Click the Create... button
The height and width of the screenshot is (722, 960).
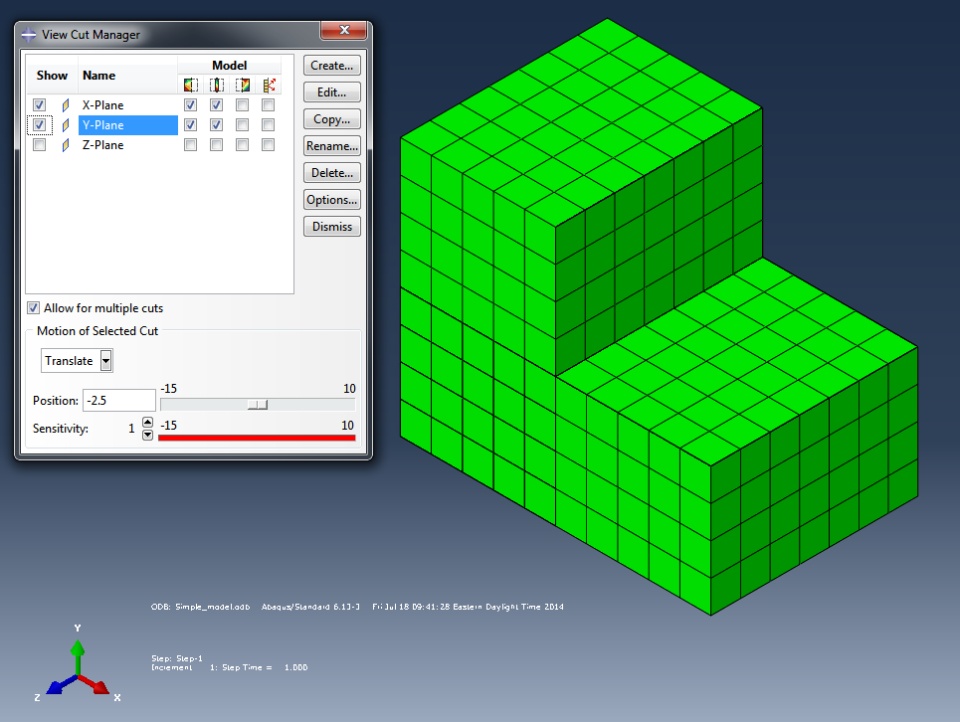click(332, 66)
